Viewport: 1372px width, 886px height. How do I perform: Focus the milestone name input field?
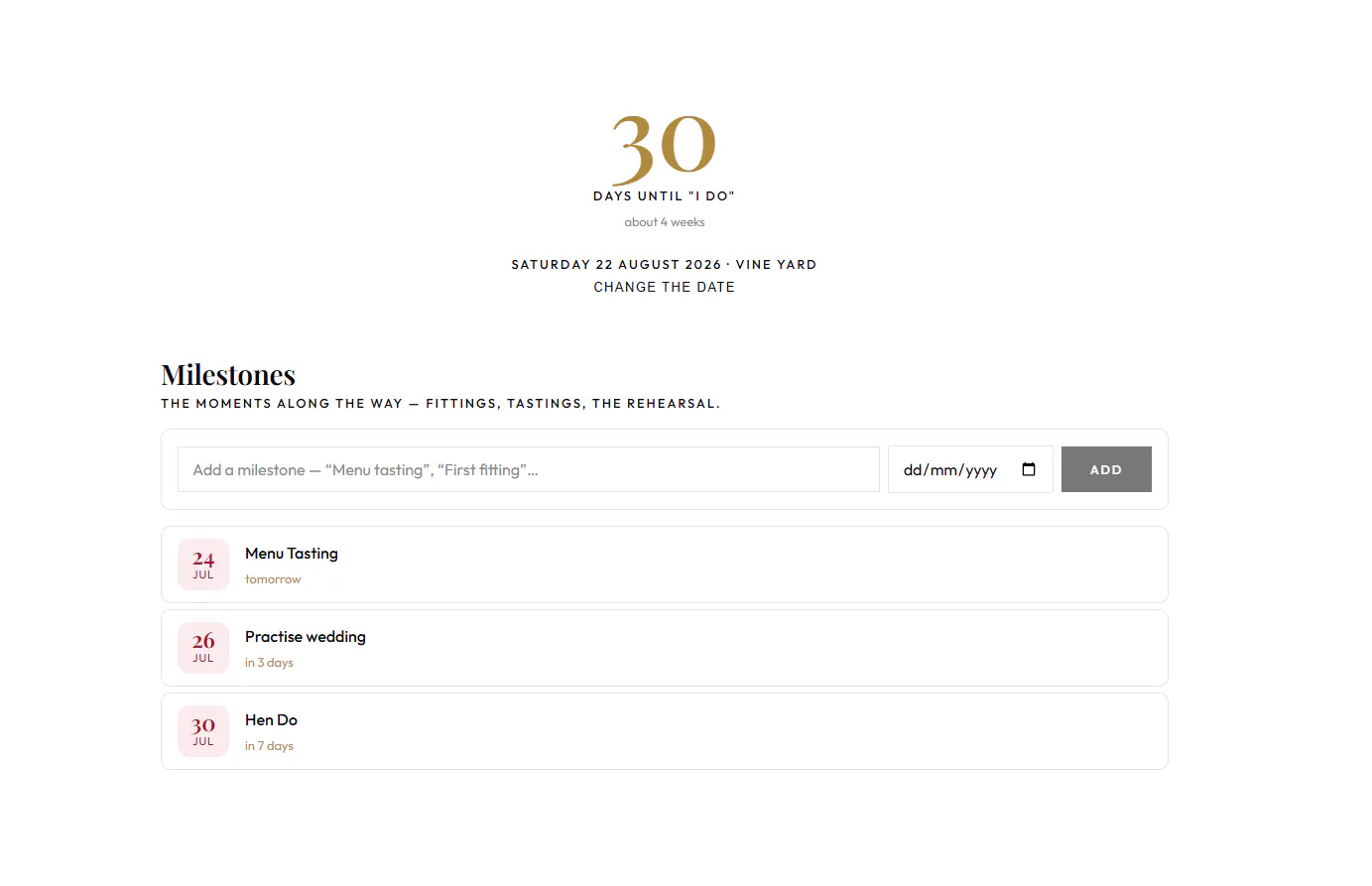(529, 469)
